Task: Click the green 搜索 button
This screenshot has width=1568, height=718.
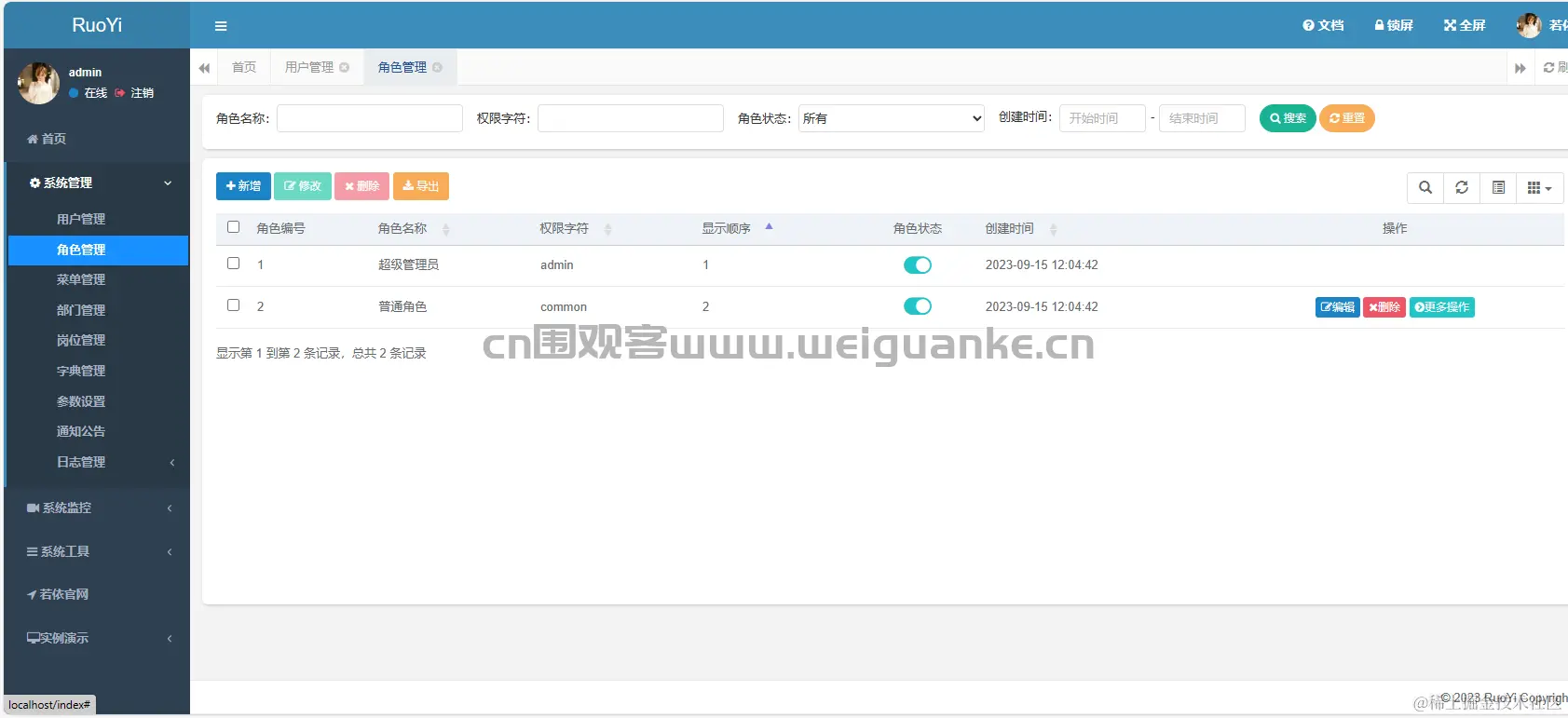Action: point(1288,118)
